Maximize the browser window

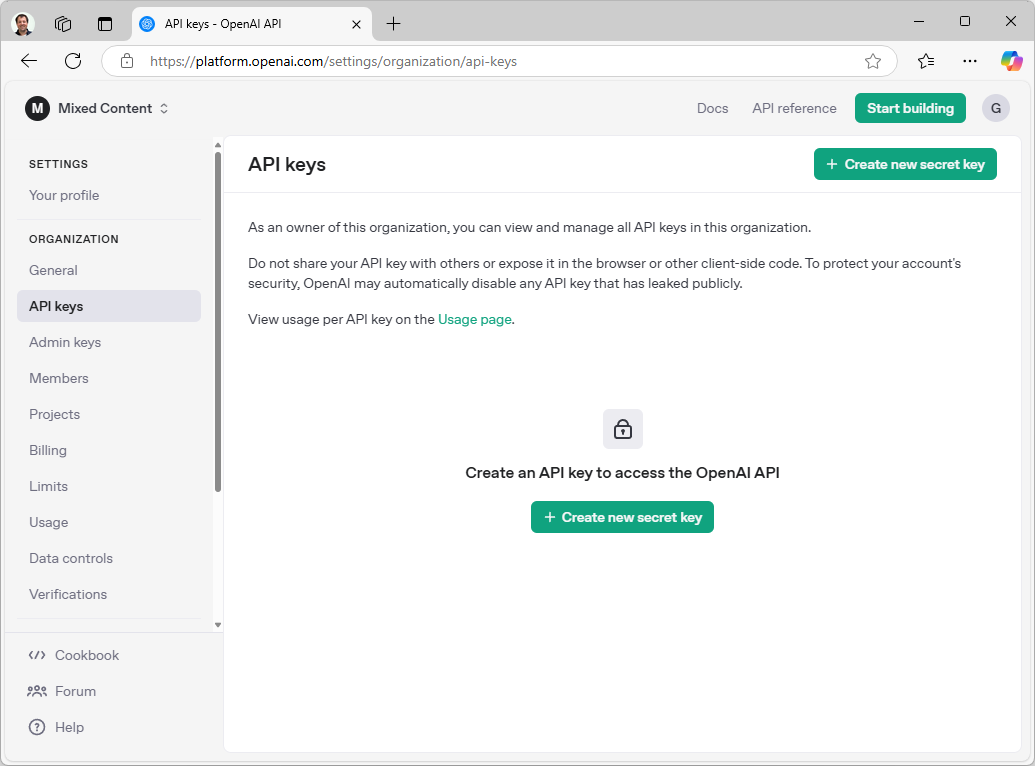965,22
